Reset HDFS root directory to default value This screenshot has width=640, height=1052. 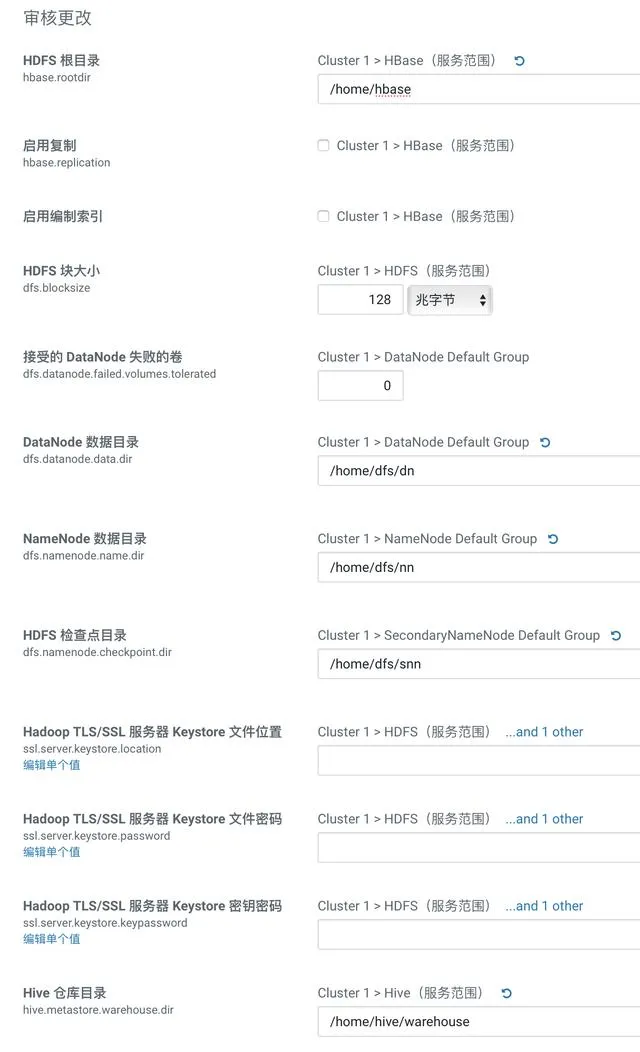pos(519,61)
